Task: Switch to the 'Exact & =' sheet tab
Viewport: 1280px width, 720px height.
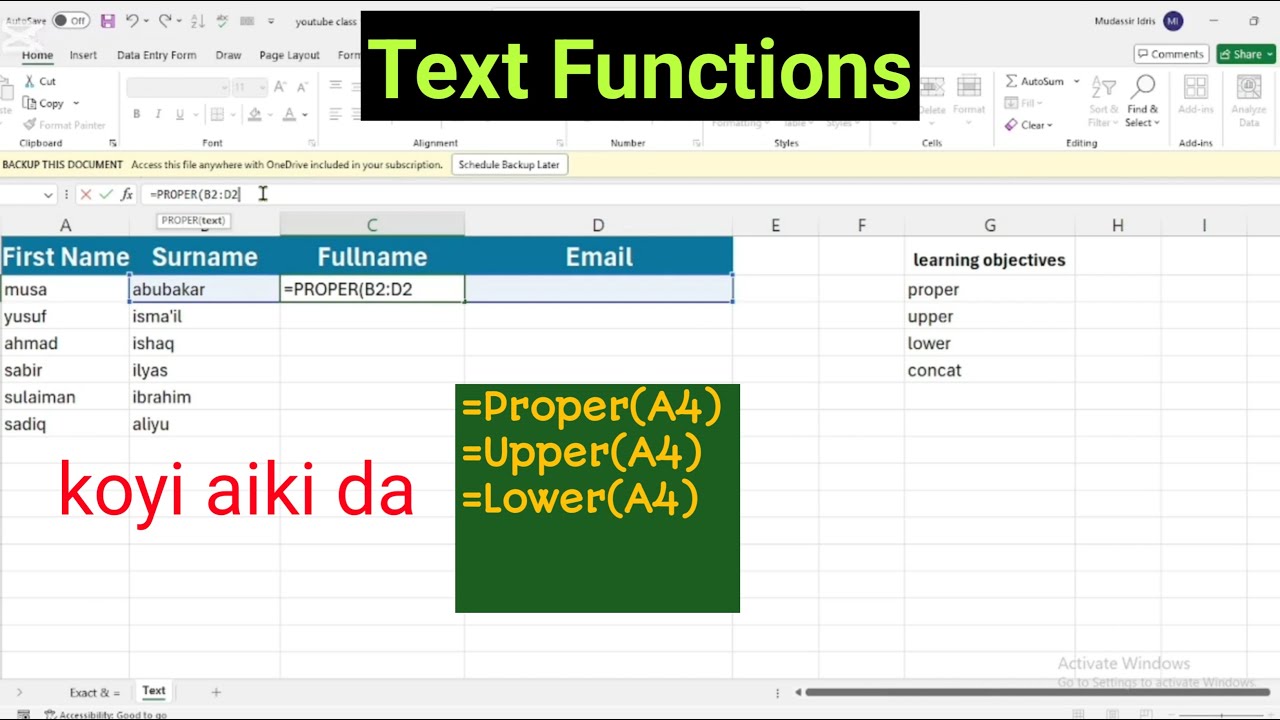Action: tap(94, 692)
